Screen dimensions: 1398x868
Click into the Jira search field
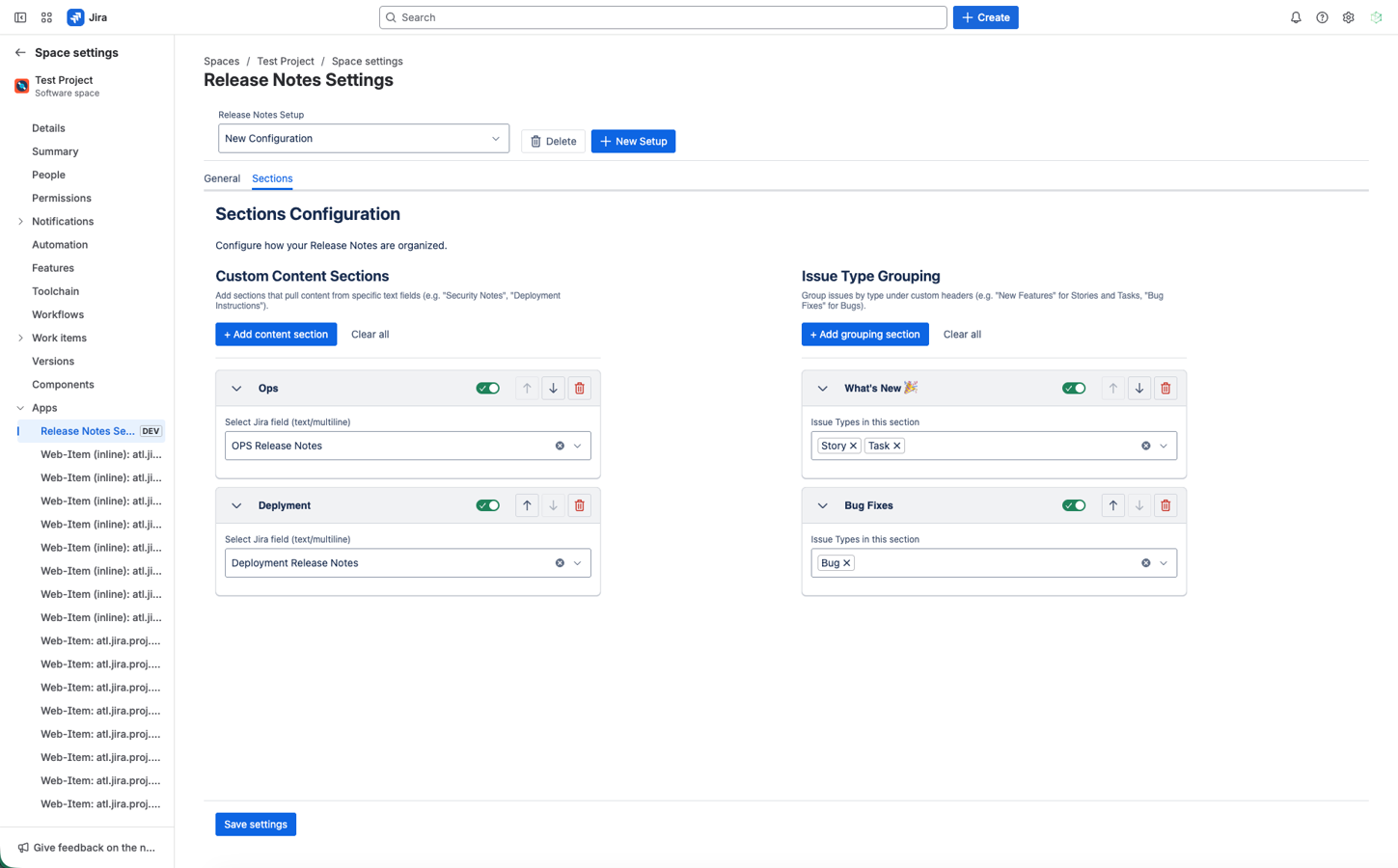[663, 17]
